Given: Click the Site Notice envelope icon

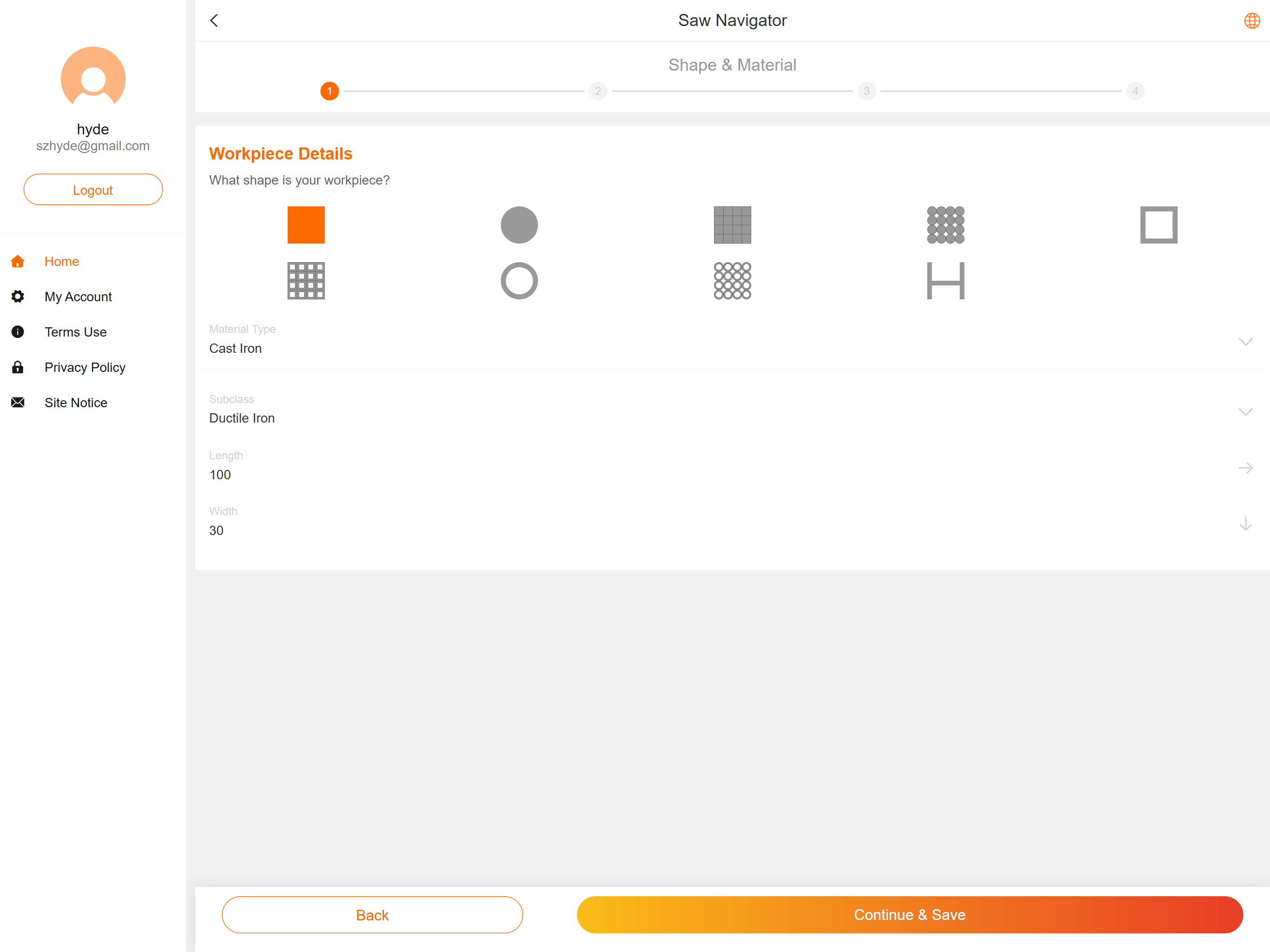Looking at the screenshot, I should tap(18, 403).
